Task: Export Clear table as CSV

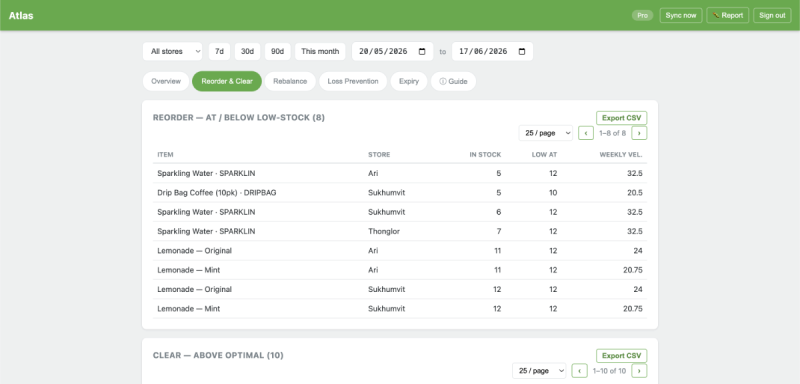Action: tap(621, 355)
